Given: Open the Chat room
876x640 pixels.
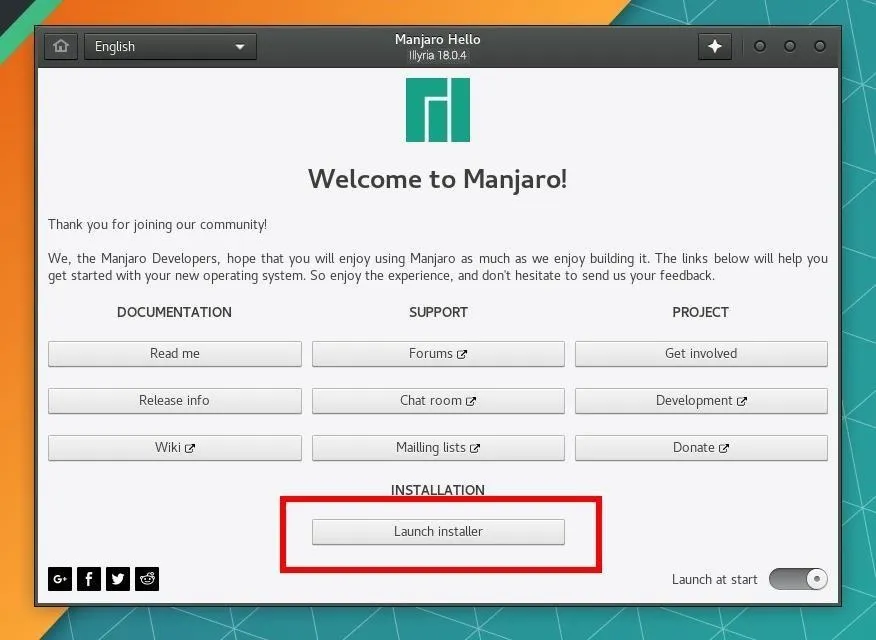Looking at the screenshot, I should pos(438,400).
